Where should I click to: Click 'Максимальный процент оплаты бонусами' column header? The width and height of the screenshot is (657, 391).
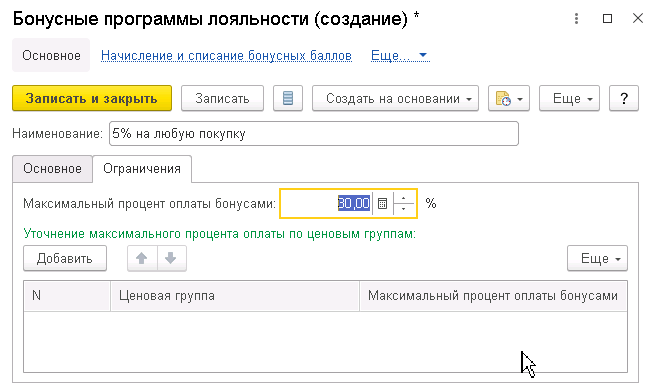tap(493, 296)
